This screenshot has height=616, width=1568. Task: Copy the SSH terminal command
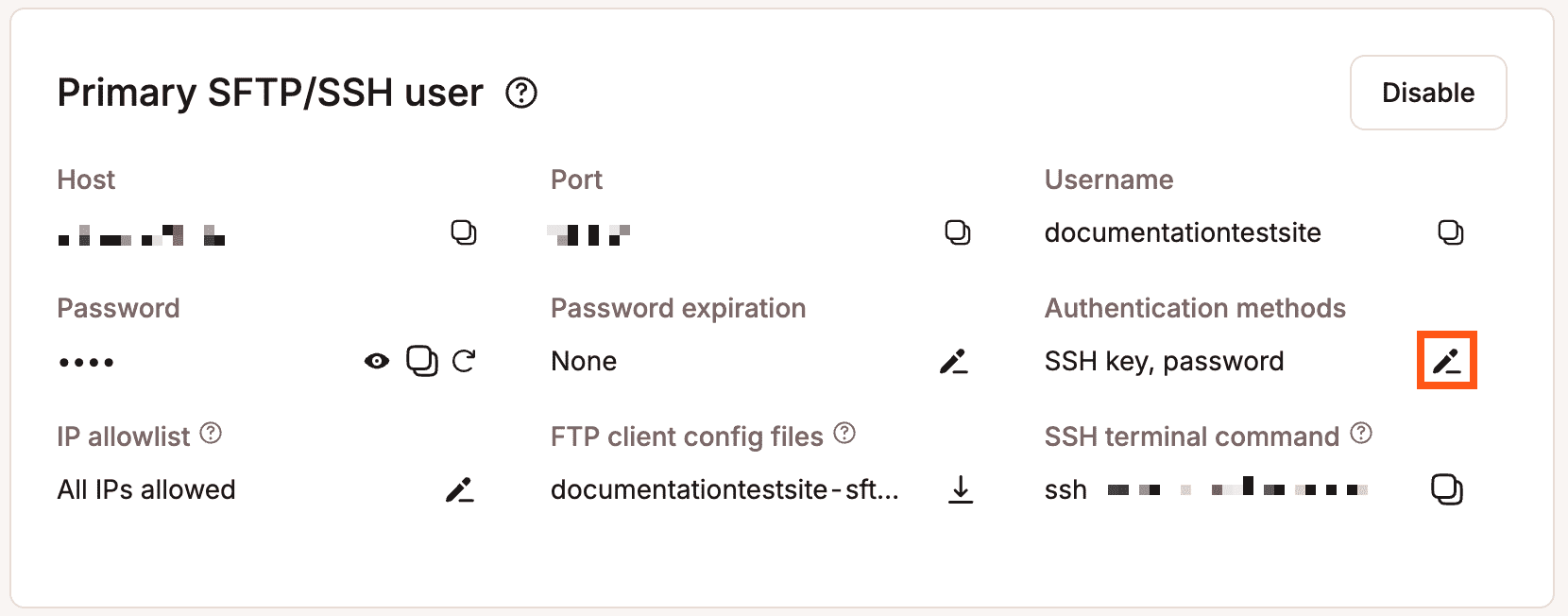1446,489
